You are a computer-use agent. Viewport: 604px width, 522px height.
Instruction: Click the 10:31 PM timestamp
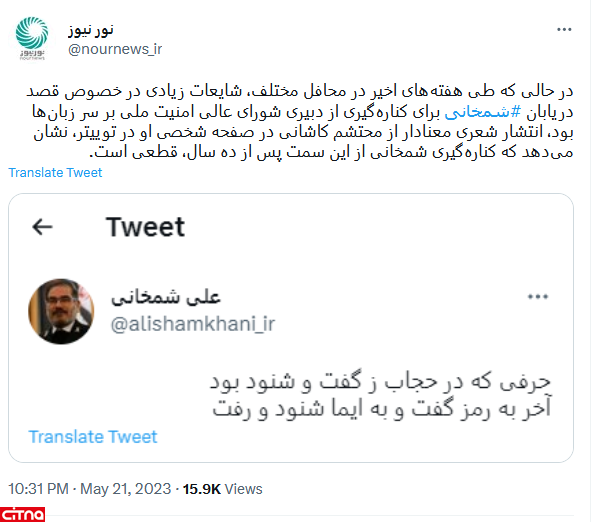click(x=38, y=489)
